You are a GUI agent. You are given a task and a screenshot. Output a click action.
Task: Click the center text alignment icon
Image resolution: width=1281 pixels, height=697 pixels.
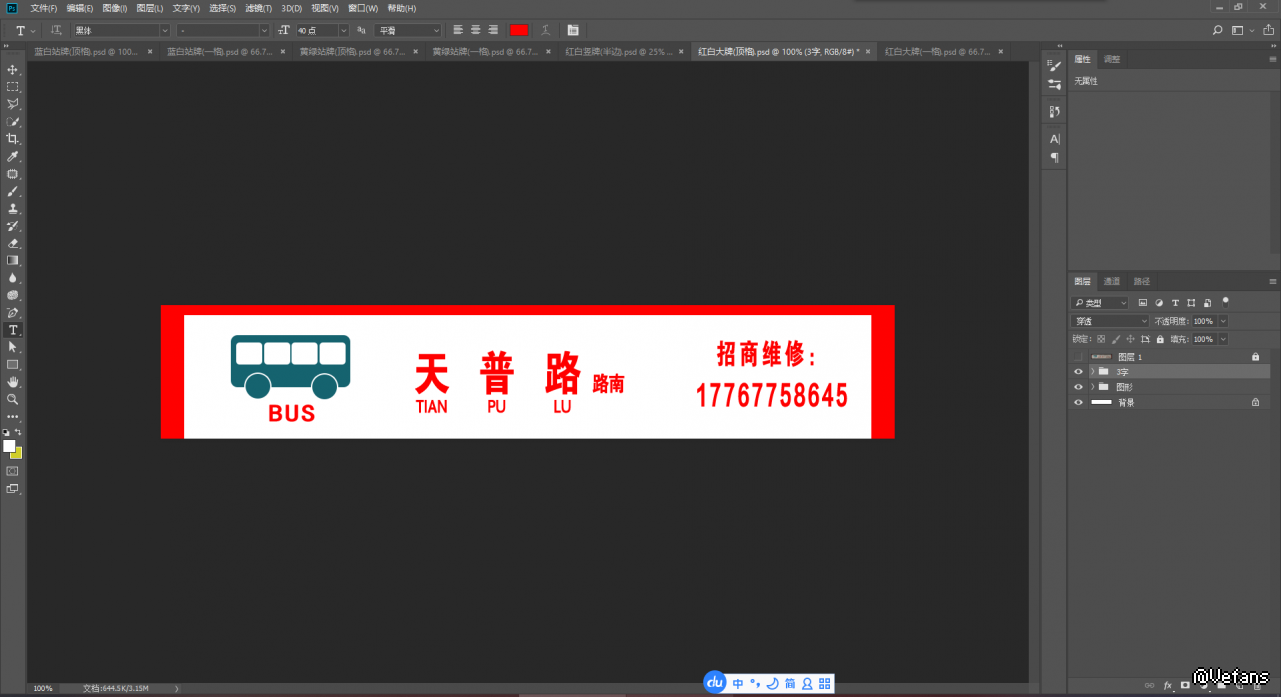pos(475,31)
